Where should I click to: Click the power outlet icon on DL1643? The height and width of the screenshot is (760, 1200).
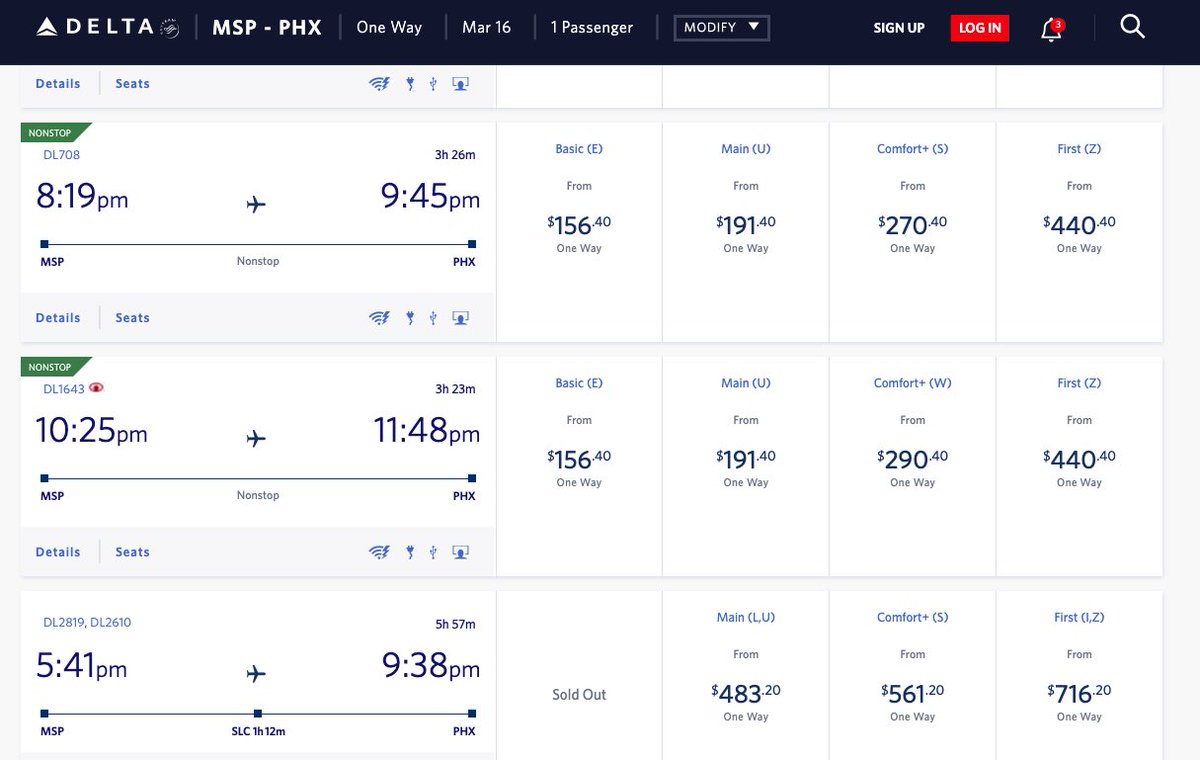pos(410,552)
